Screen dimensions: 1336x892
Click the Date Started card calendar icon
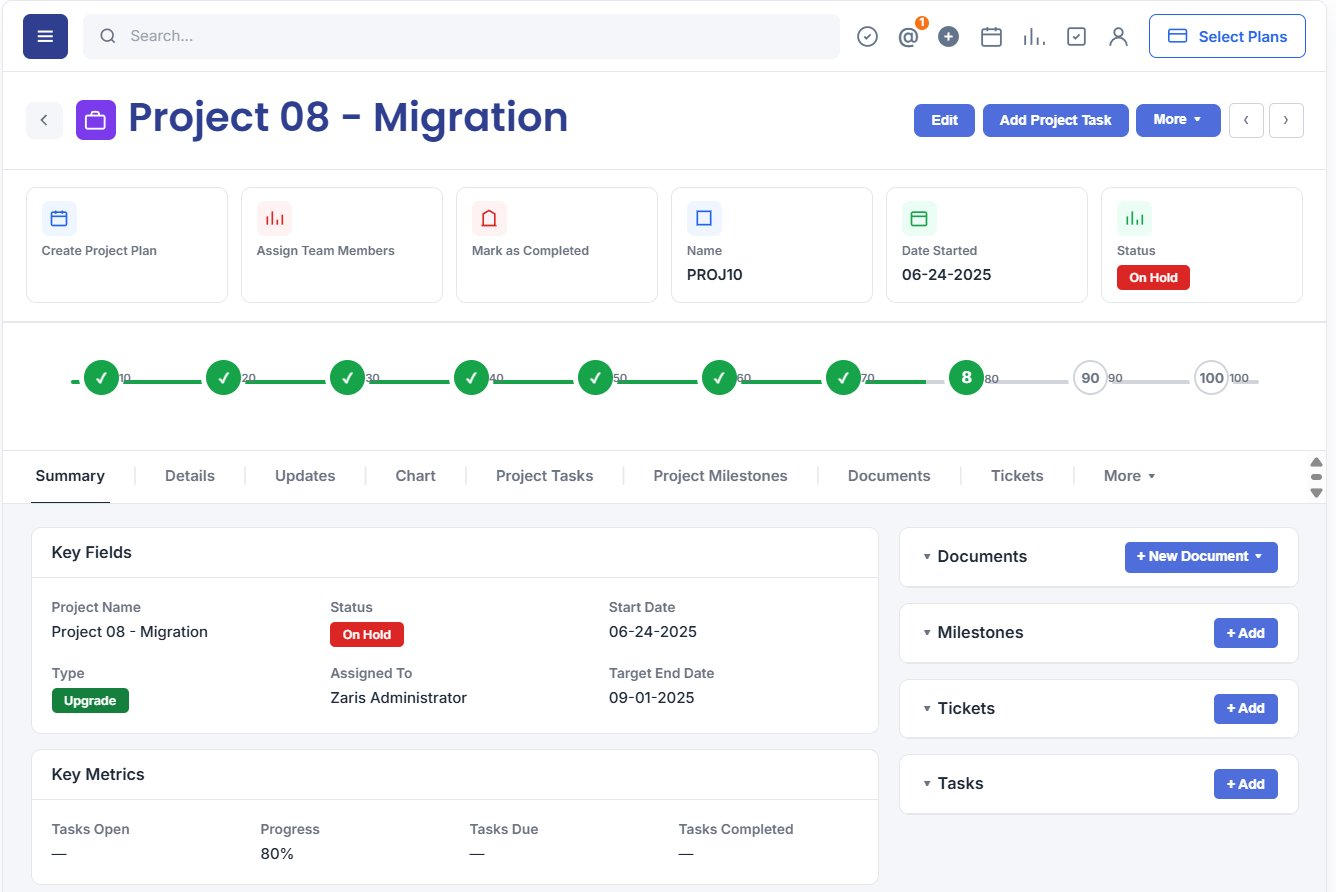(919, 218)
